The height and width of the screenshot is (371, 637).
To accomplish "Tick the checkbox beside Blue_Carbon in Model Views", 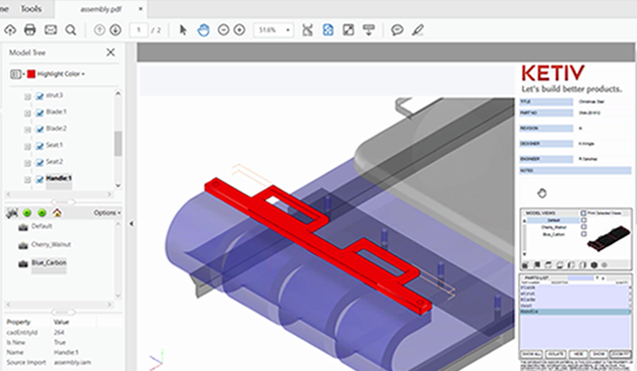I will [583, 234].
